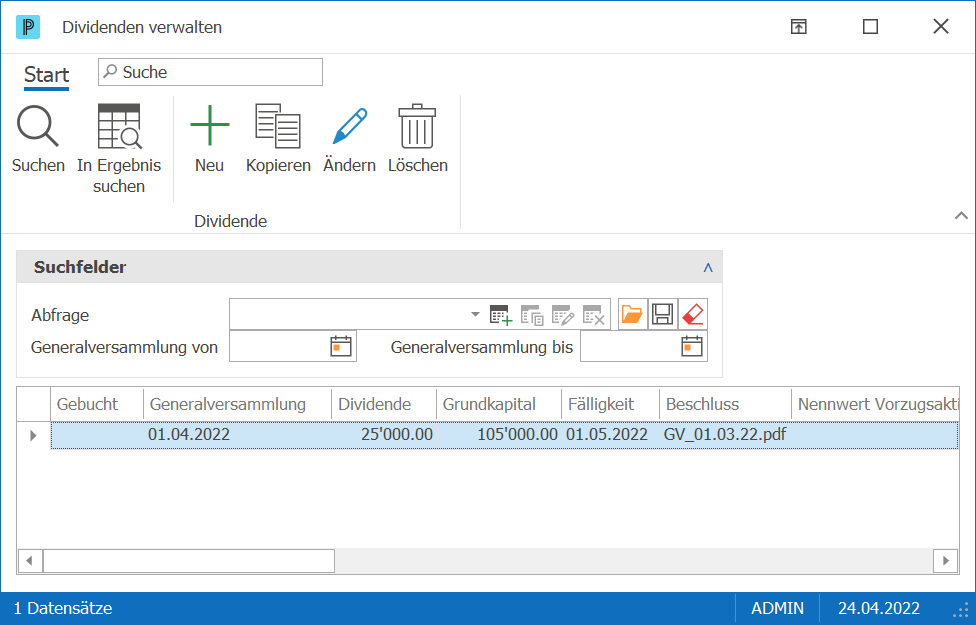Sort by the Generalversammlung column header

tap(238, 405)
